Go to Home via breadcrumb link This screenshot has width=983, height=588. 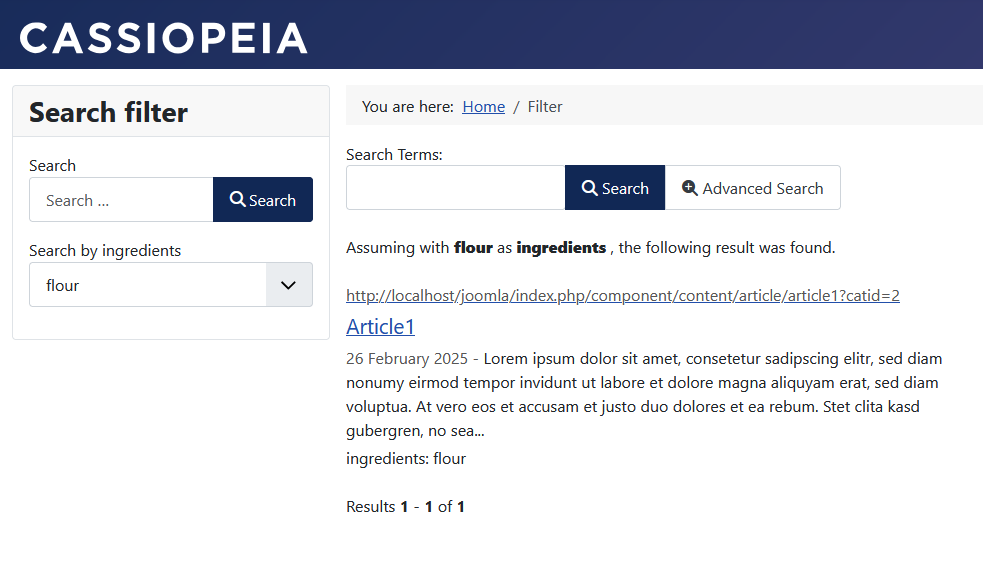pos(483,106)
